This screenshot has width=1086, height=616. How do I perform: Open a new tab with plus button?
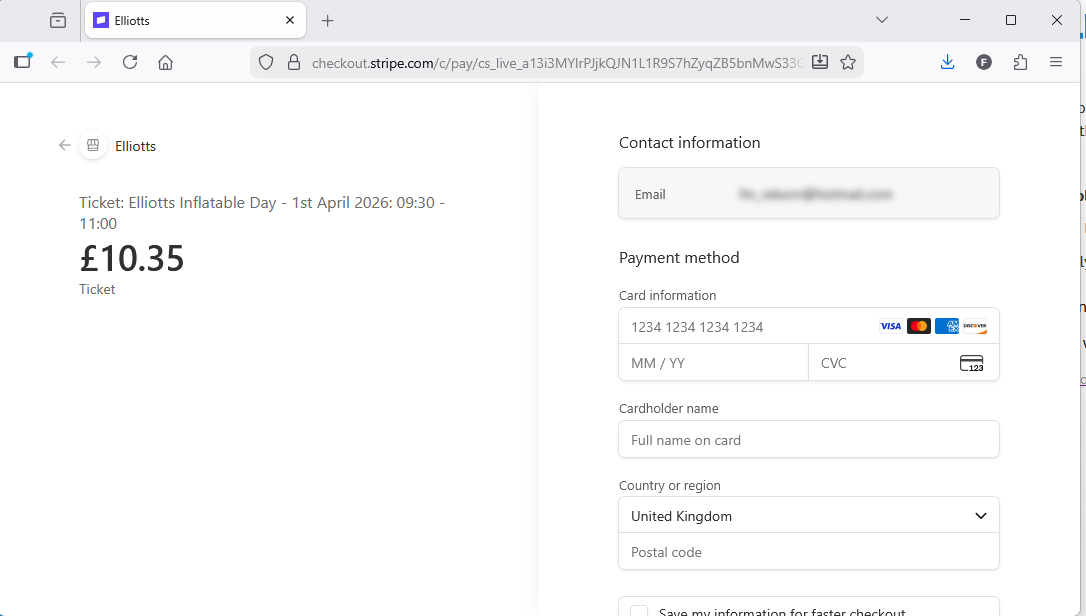click(x=328, y=20)
